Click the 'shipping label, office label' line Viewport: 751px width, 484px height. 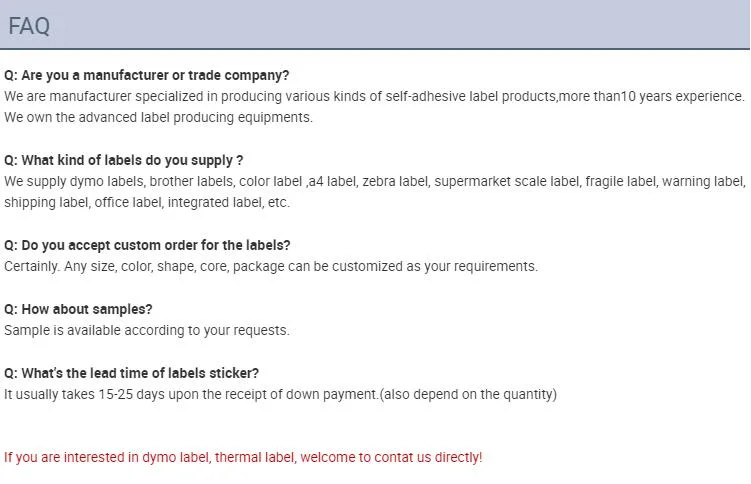coord(147,203)
